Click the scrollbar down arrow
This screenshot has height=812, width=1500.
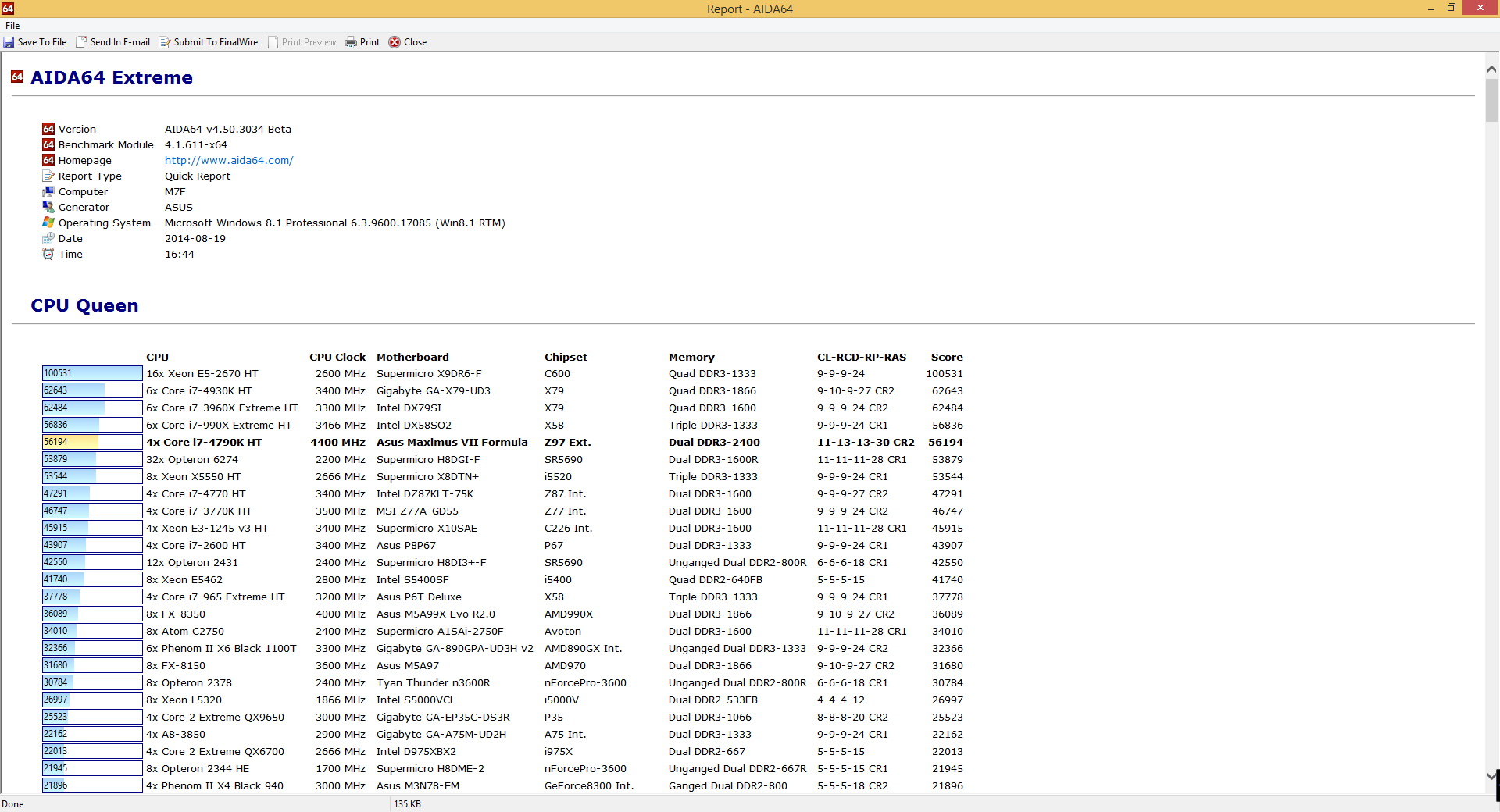pos(1491,775)
